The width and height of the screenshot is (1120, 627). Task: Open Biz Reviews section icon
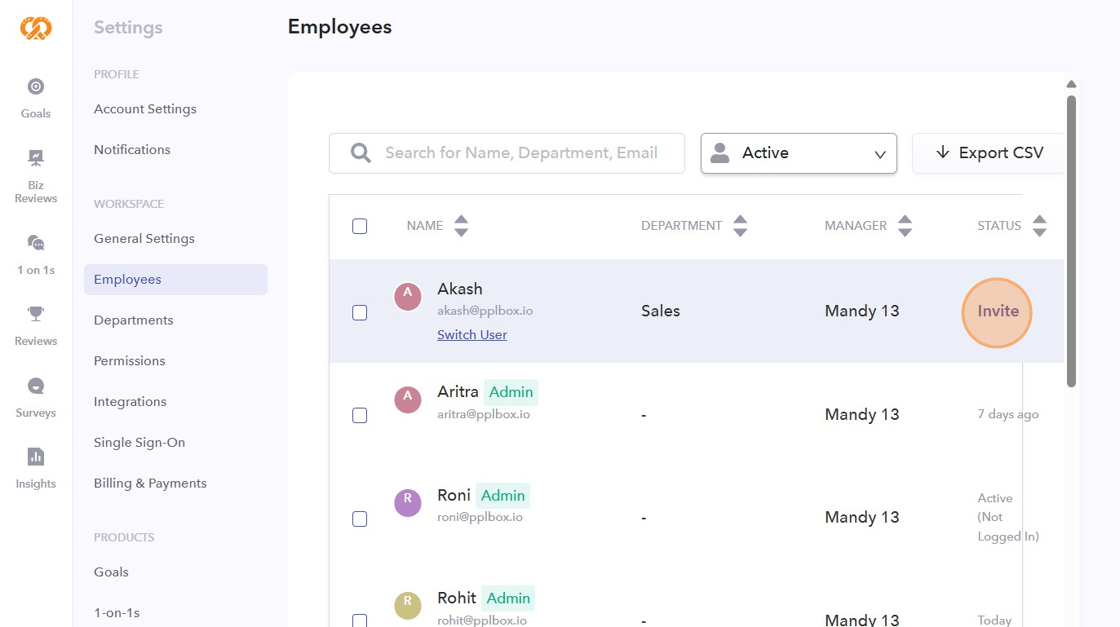(x=36, y=158)
